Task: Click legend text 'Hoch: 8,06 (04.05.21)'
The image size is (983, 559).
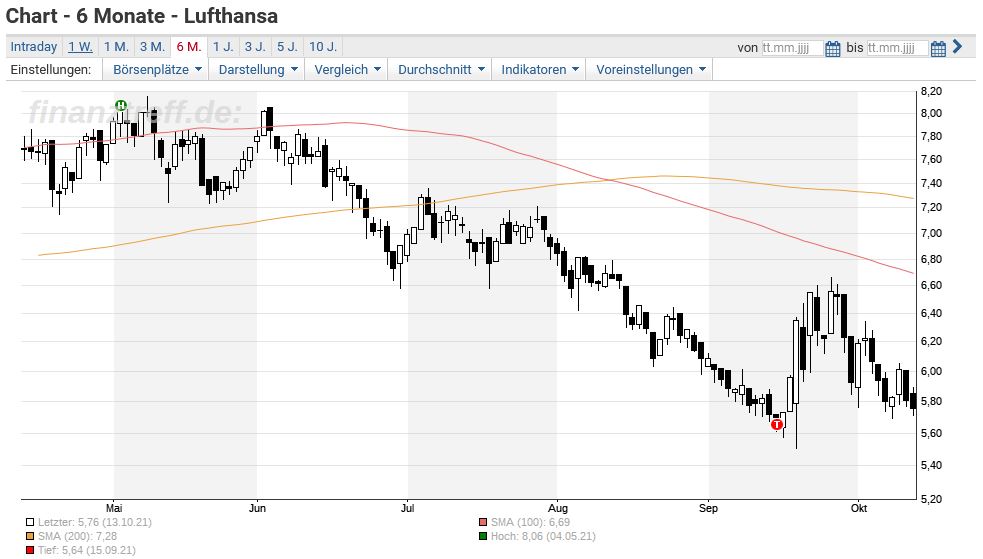Action: [x=543, y=536]
